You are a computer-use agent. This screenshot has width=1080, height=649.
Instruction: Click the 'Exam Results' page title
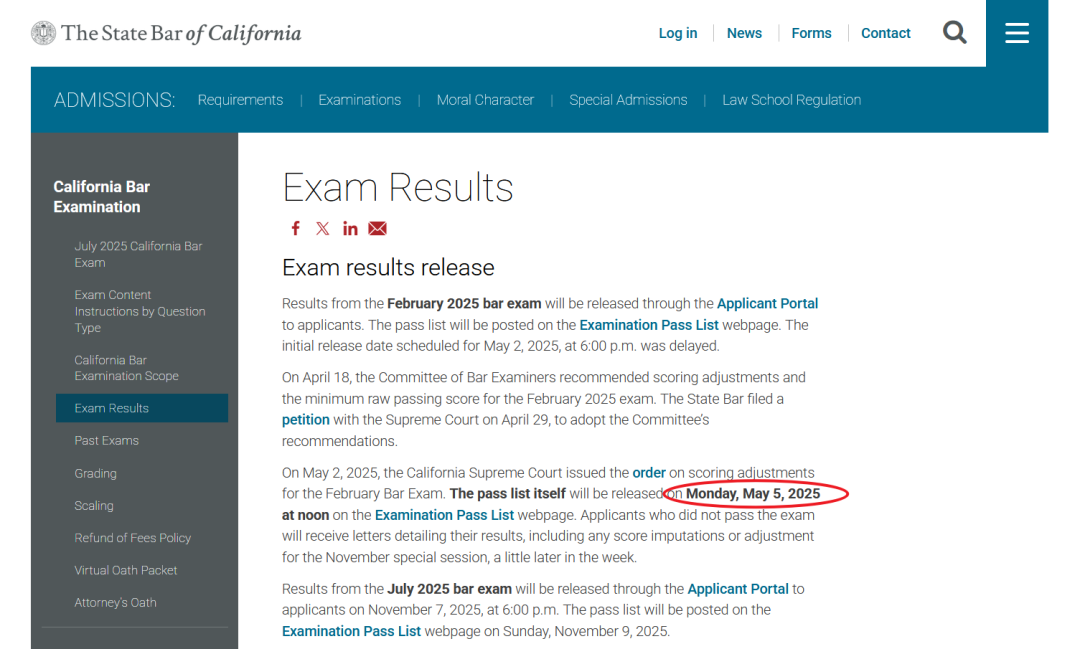tap(397, 187)
